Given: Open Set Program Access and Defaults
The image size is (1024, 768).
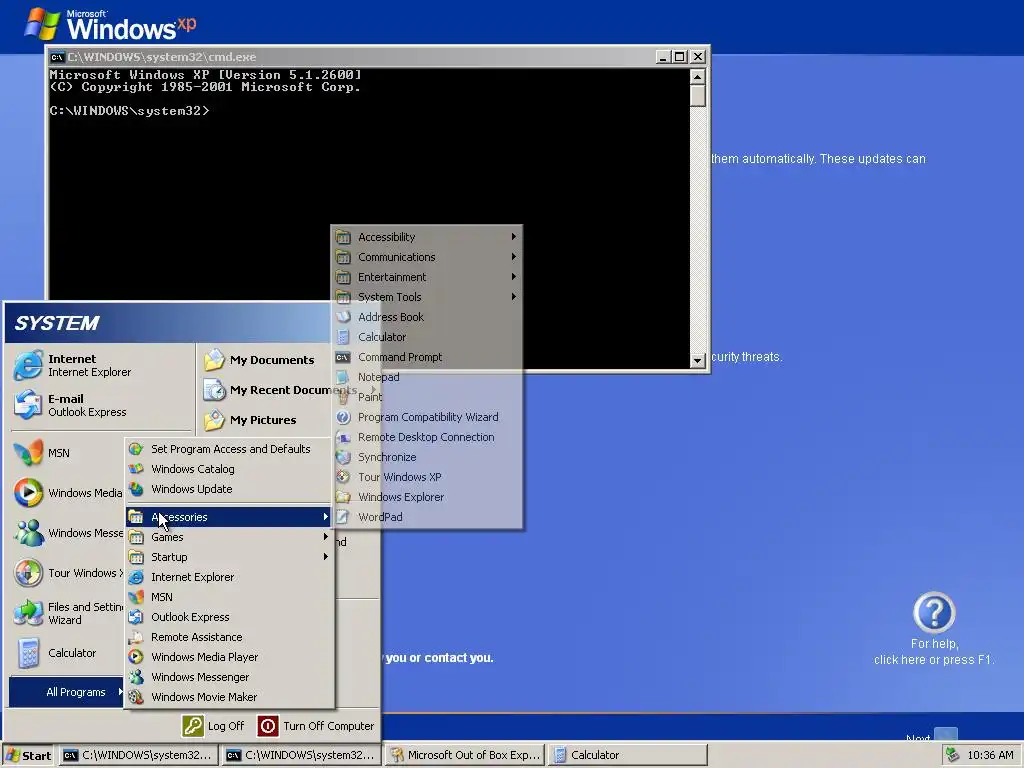Looking at the screenshot, I should coord(229,449).
